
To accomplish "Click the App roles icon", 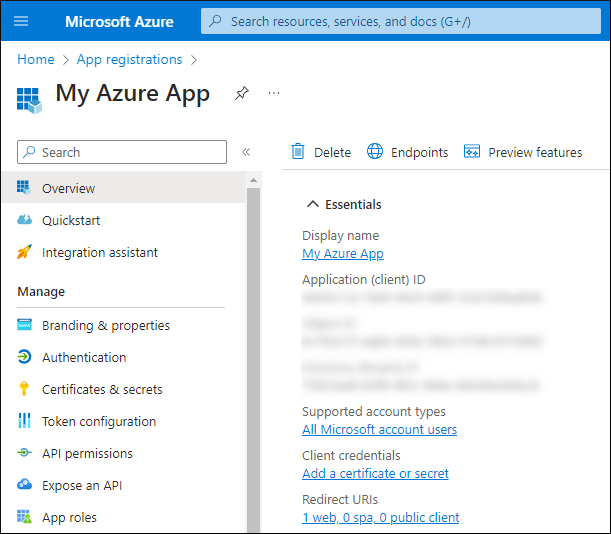I will (24, 517).
